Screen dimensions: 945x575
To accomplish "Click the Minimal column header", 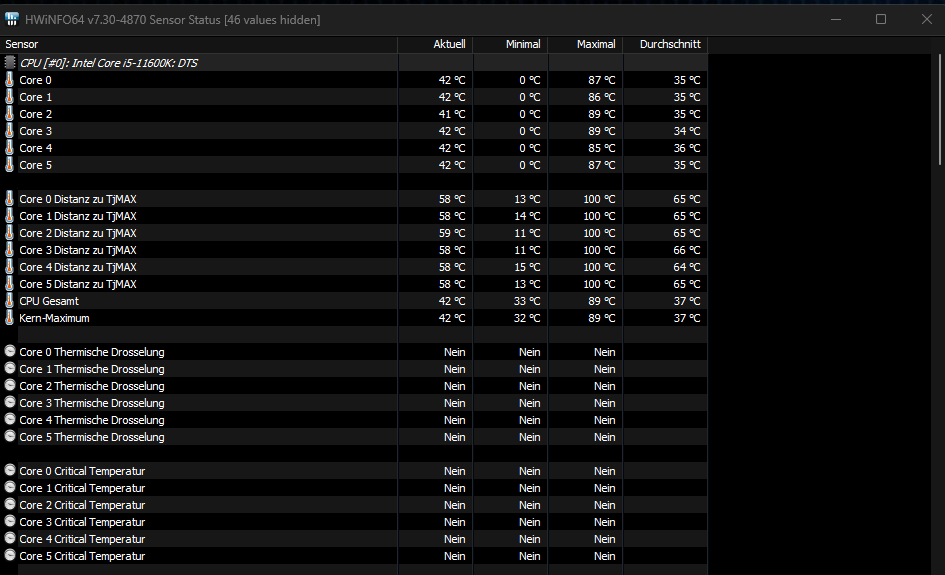I will click(510, 44).
